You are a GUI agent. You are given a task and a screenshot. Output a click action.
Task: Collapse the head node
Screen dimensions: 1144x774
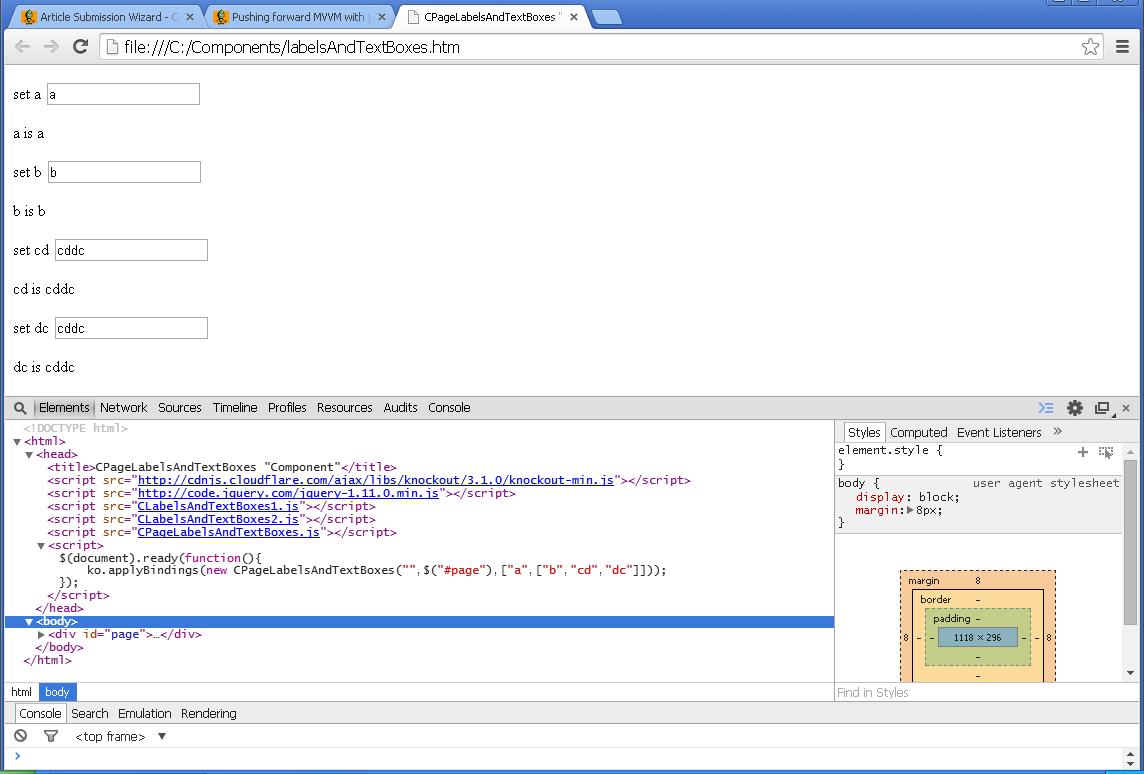tap(29, 454)
